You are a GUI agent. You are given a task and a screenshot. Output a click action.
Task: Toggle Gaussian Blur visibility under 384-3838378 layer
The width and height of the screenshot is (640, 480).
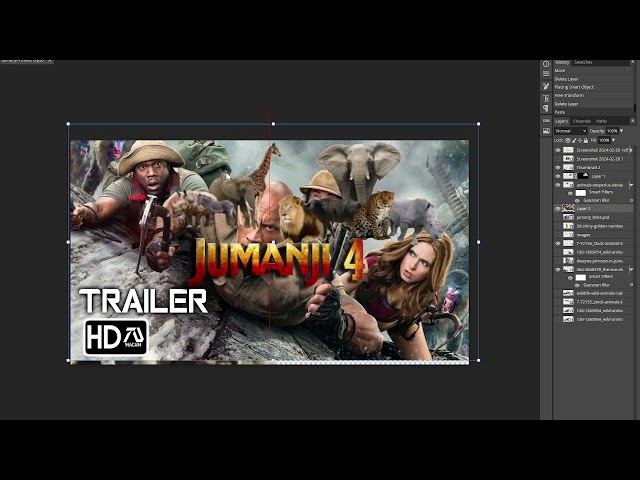point(577,285)
